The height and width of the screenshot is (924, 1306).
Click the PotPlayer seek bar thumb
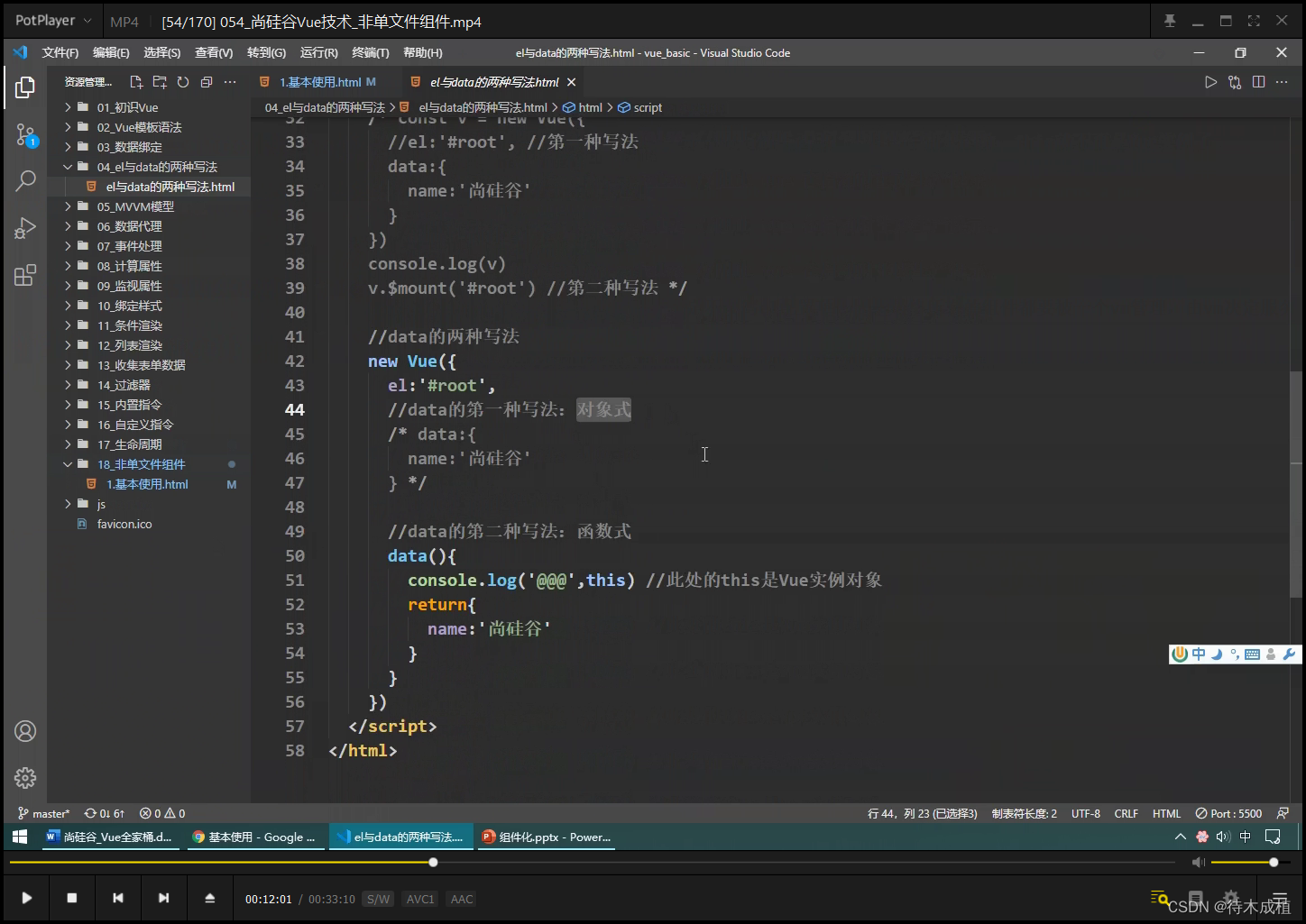click(433, 863)
